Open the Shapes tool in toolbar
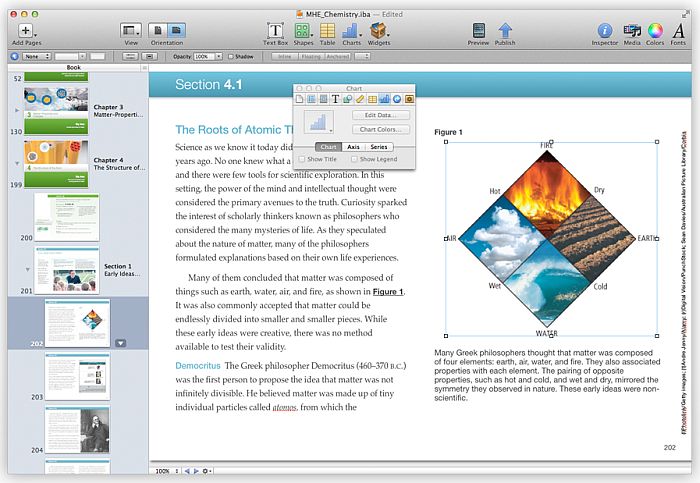Screen dimensions: 700x483 [304, 31]
